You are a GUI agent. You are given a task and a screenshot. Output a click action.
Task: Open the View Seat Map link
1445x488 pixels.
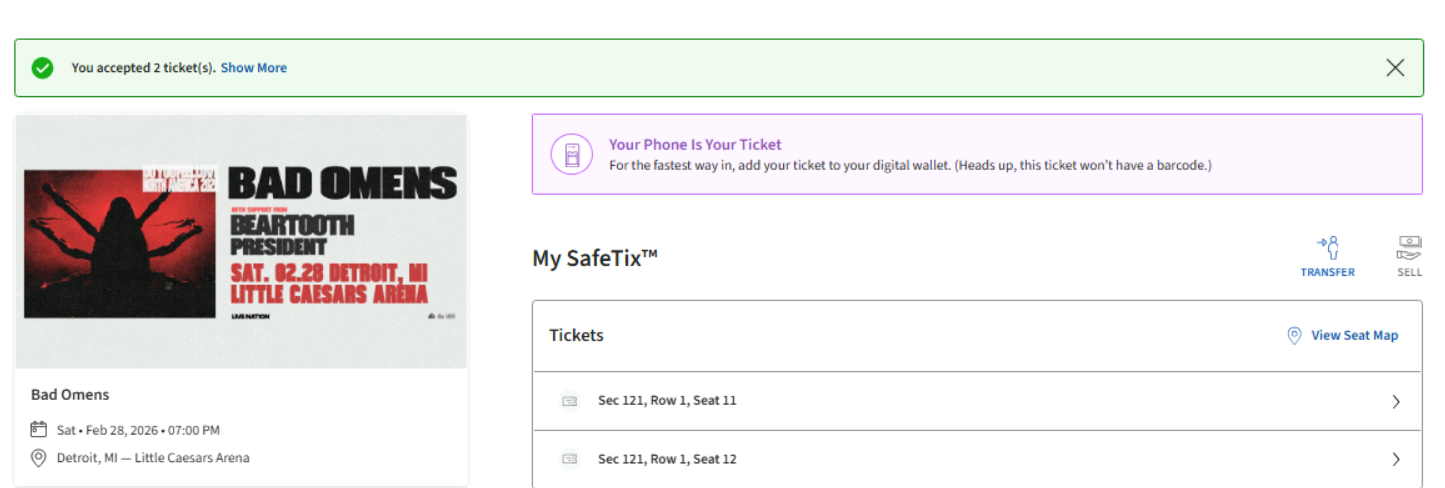pyautogui.click(x=1354, y=336)
